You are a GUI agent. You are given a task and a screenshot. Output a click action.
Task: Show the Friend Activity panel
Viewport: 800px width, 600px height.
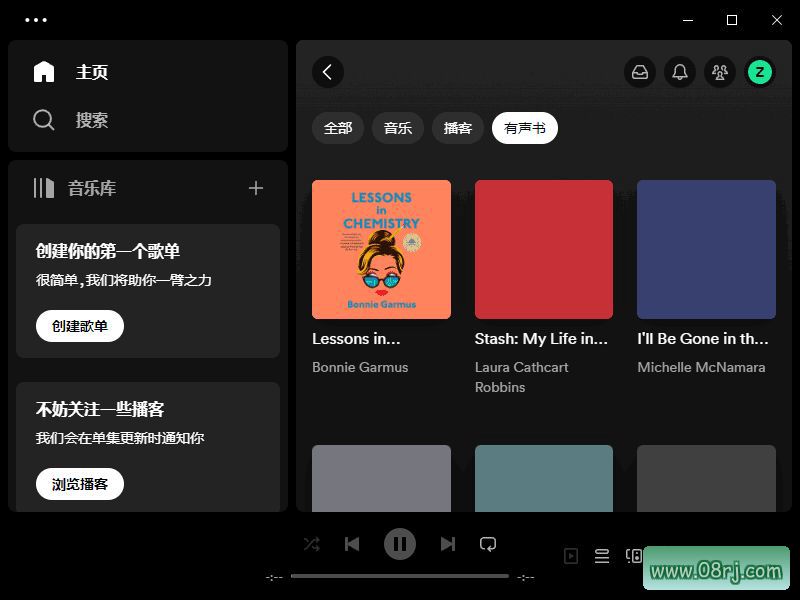pyautogui.click(x=720, y=72)
